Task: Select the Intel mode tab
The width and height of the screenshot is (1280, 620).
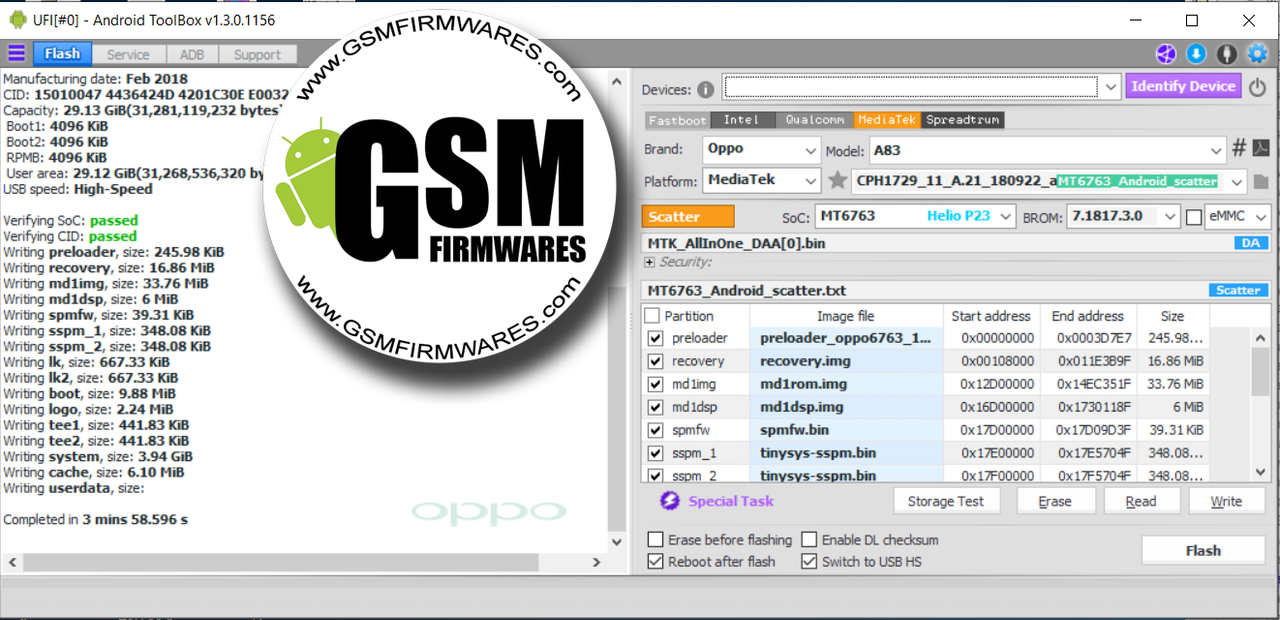Action: coord(741,120)
